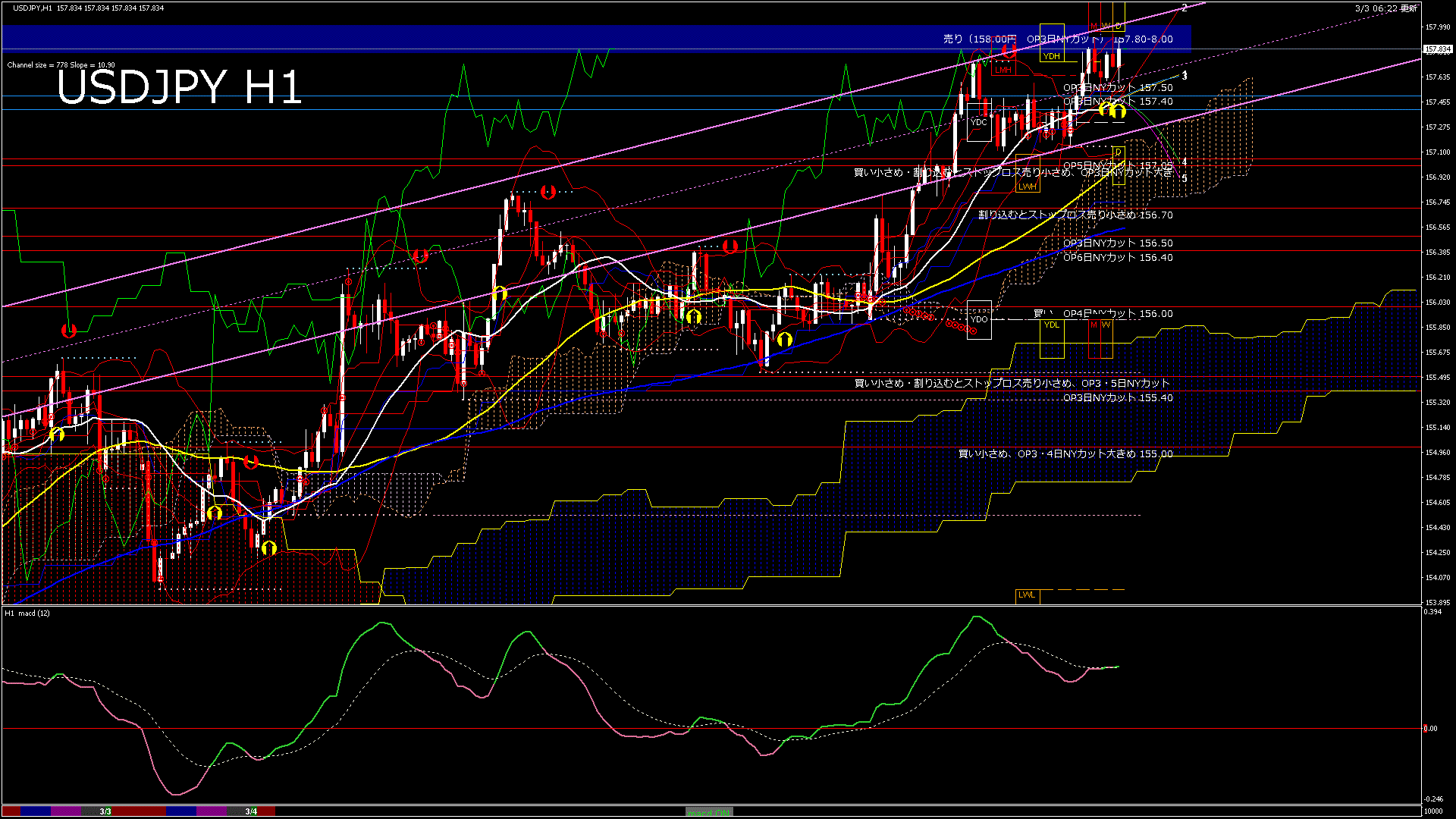Click the USDJPY H1 chart title
The height and width of the screenshot is (819, 1456).
(x=179, y=87)
